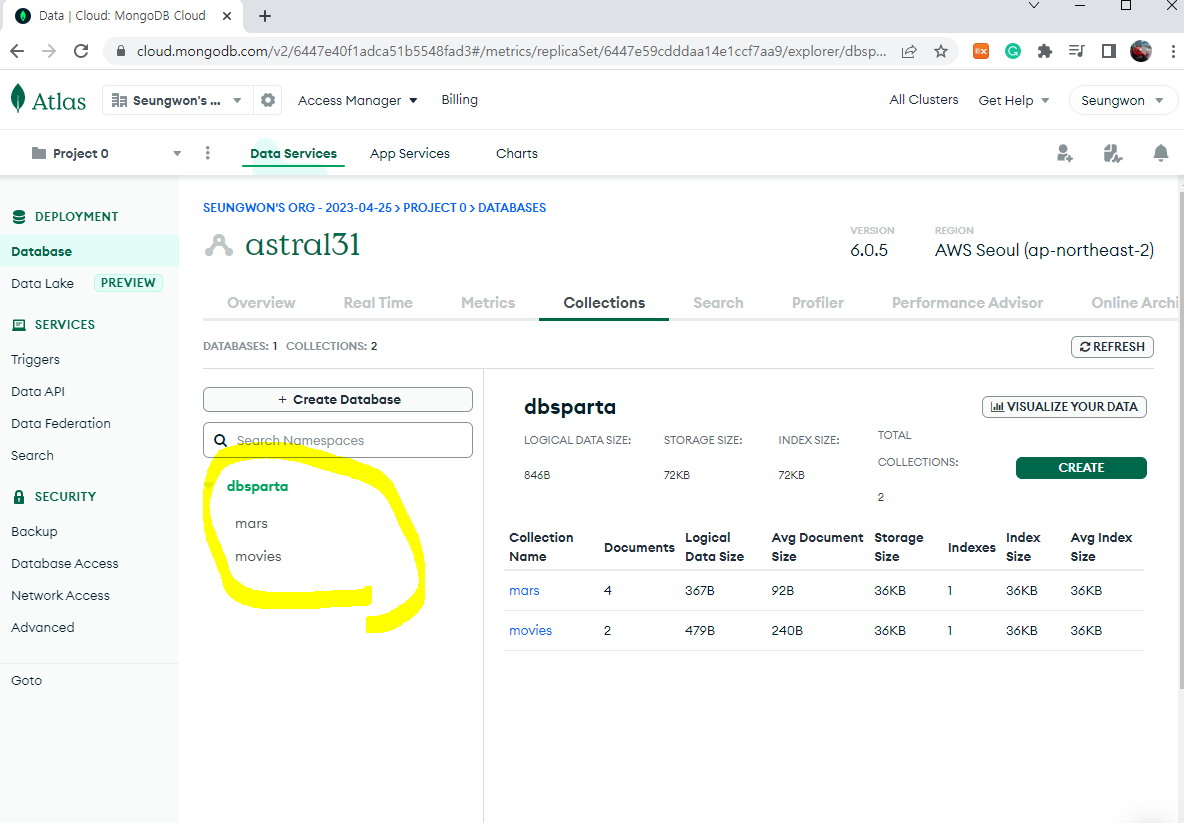
Task: Open the project activity feed icon
Action: pos(1112,153)
